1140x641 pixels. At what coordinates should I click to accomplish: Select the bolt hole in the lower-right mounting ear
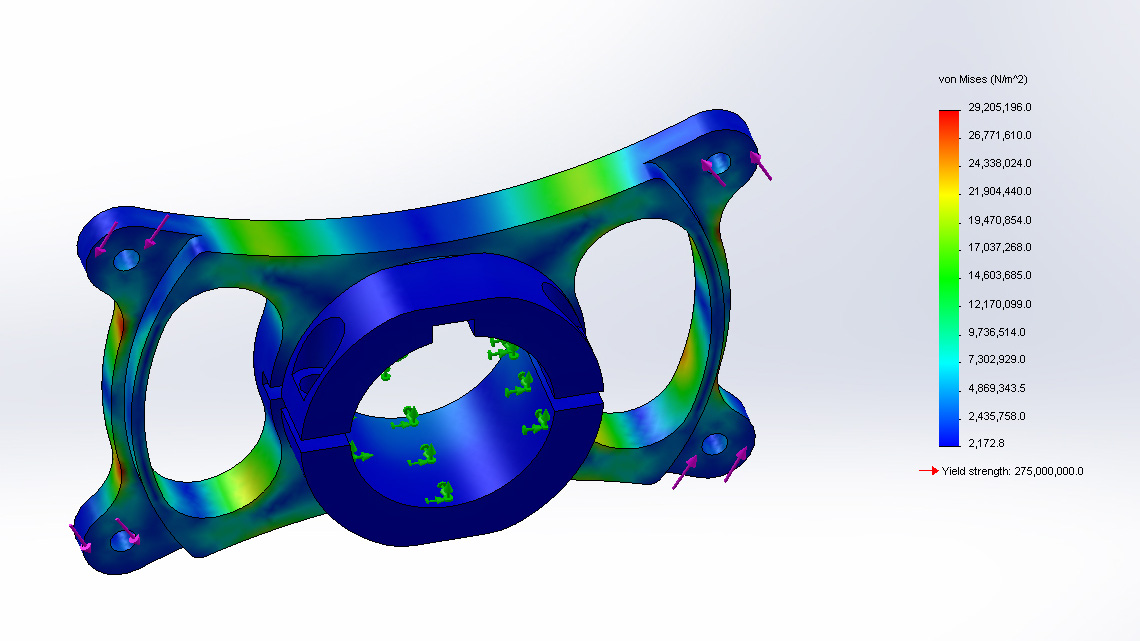pyautogui.click(x=714, y=443)
